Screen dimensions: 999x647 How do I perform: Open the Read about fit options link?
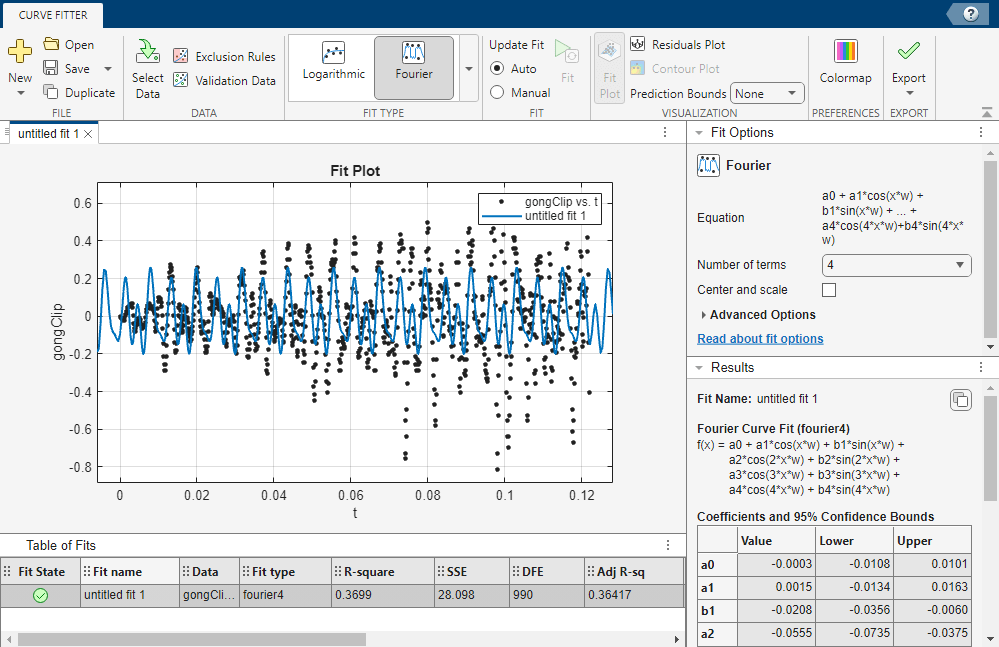[x=760, y=339]
